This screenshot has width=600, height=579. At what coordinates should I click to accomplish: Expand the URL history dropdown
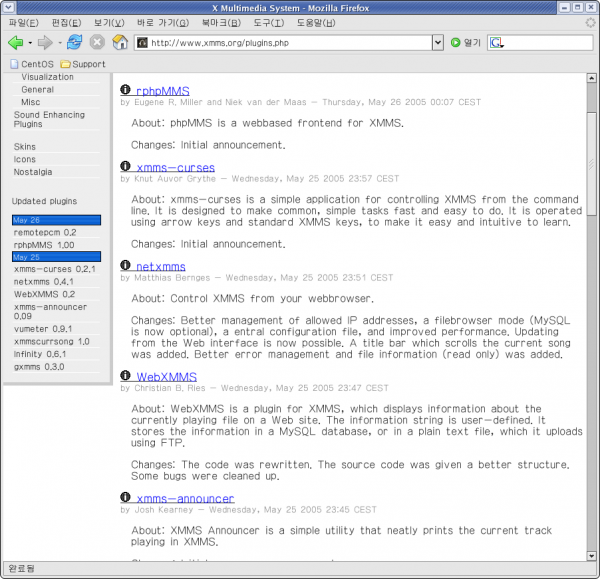point(438,42)
